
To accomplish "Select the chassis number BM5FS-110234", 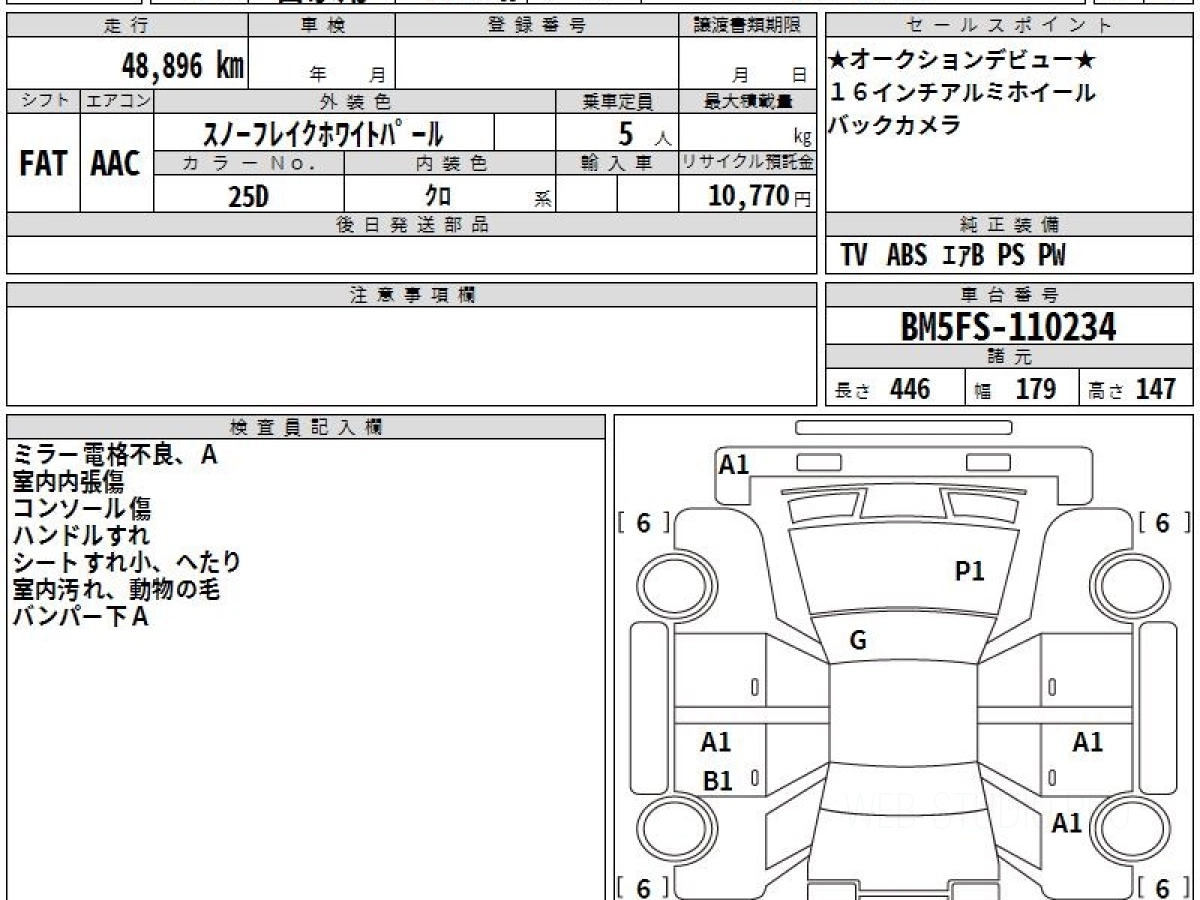I will pos(1008,326).
